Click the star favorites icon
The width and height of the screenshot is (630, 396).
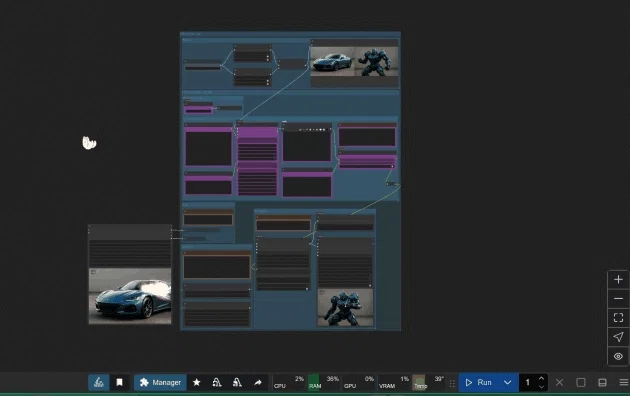[x=196, y=382]
